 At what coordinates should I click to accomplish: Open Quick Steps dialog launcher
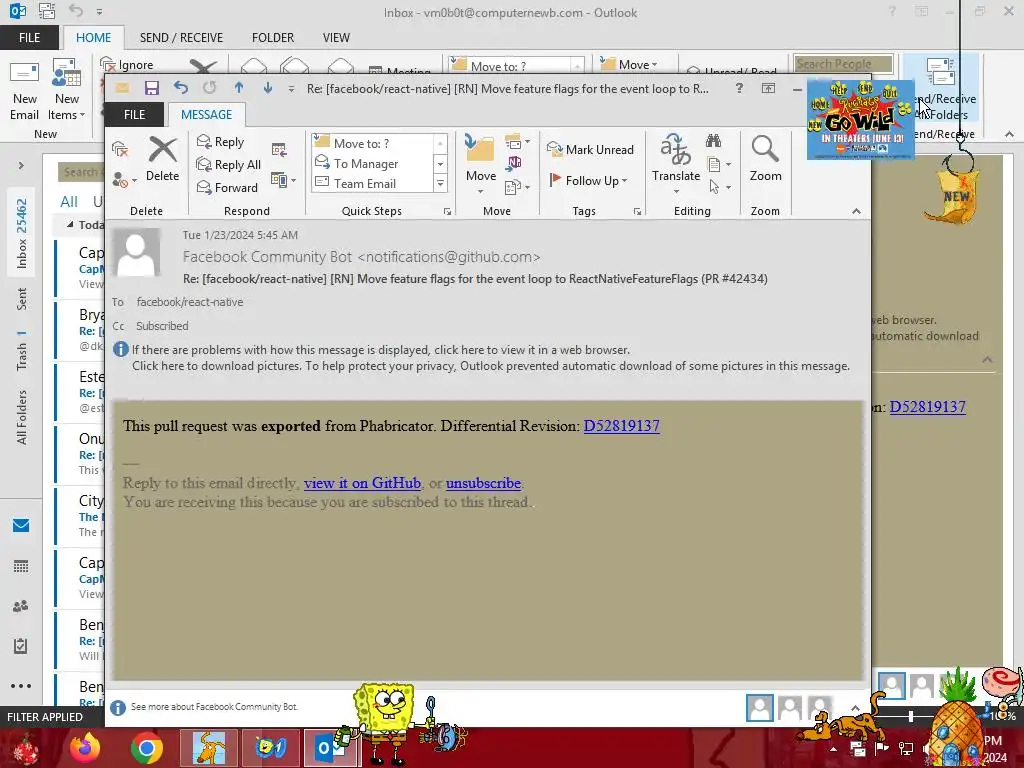tap(447, 212)
